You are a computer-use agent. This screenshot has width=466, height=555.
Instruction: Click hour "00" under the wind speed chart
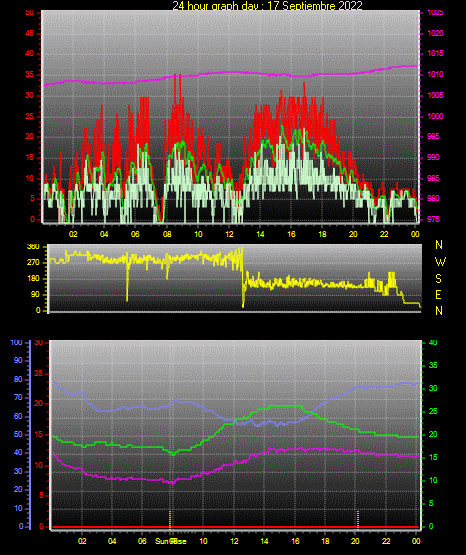tap(415, 234)
